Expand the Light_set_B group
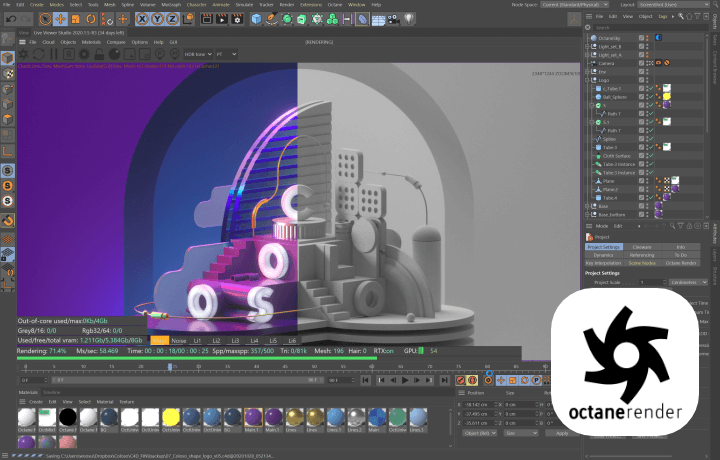 587,46
